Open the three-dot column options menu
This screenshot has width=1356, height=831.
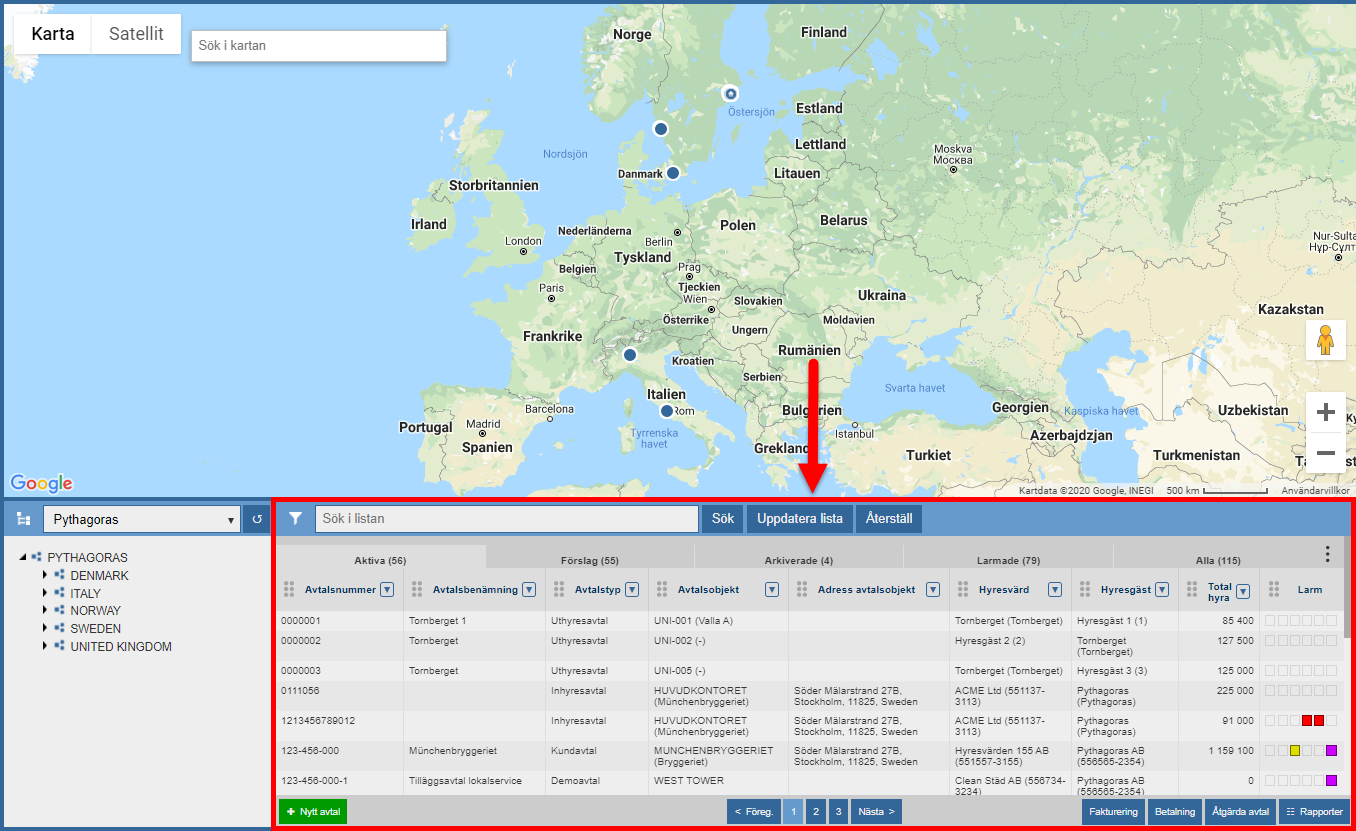tap(1327, 554)
